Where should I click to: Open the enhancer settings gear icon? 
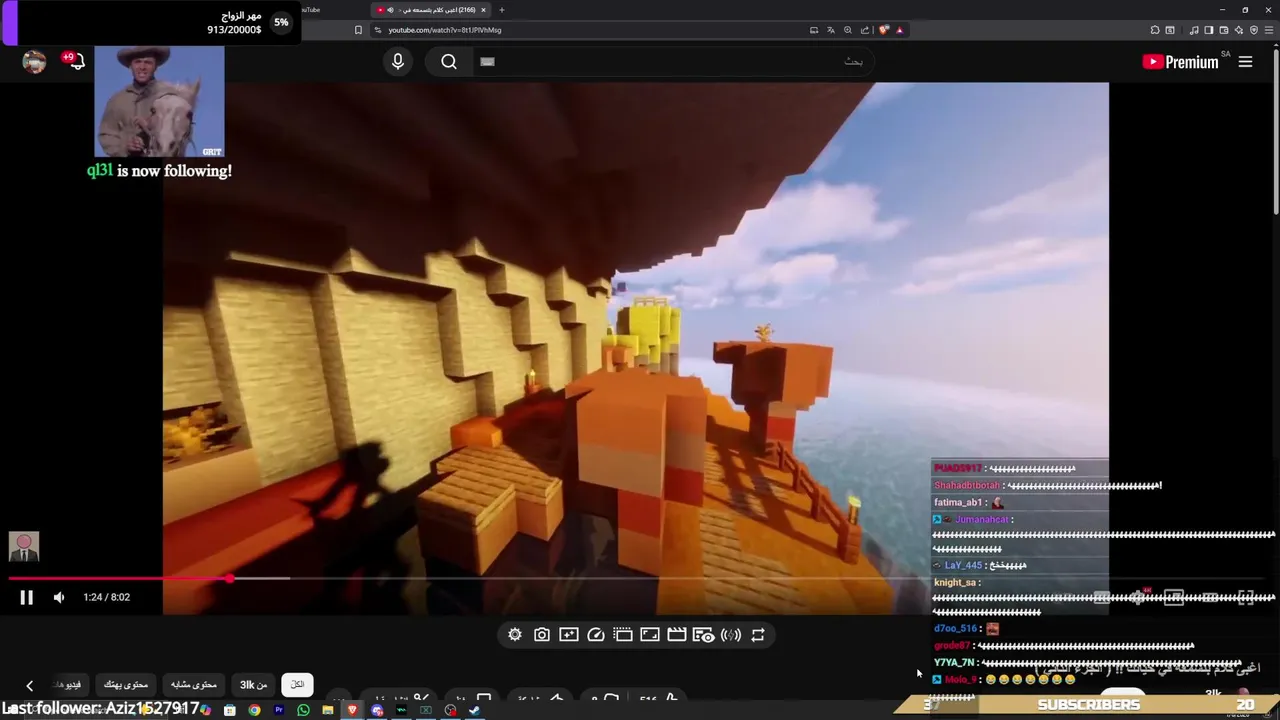[x=515, y=635]
